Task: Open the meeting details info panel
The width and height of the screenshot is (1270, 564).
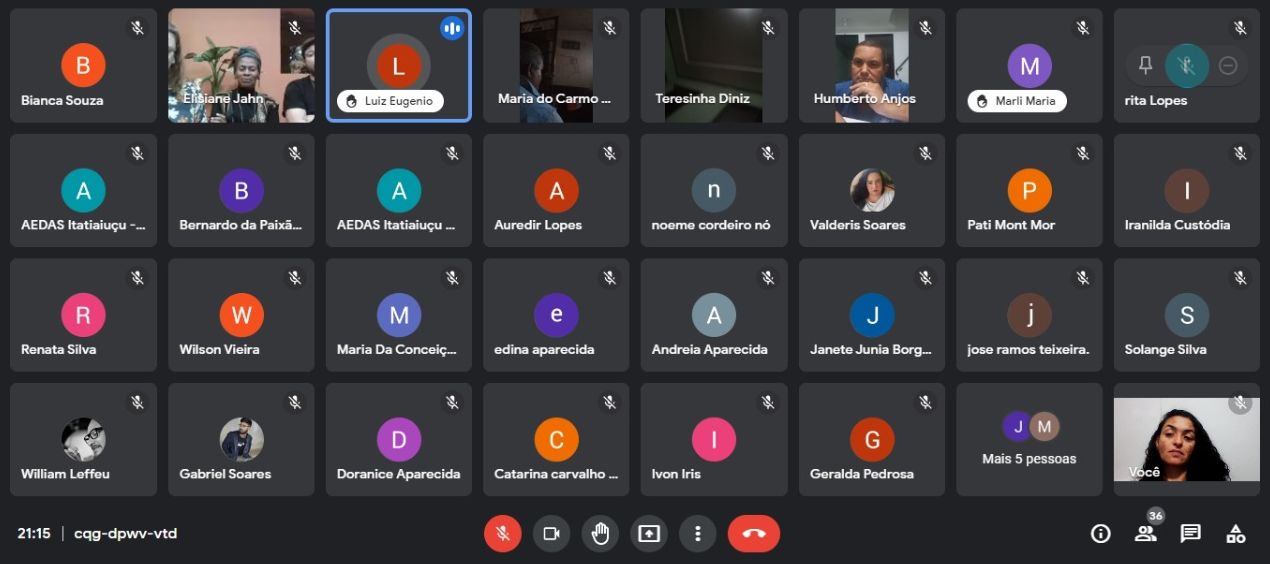Action: click(x=1100, y=533)
